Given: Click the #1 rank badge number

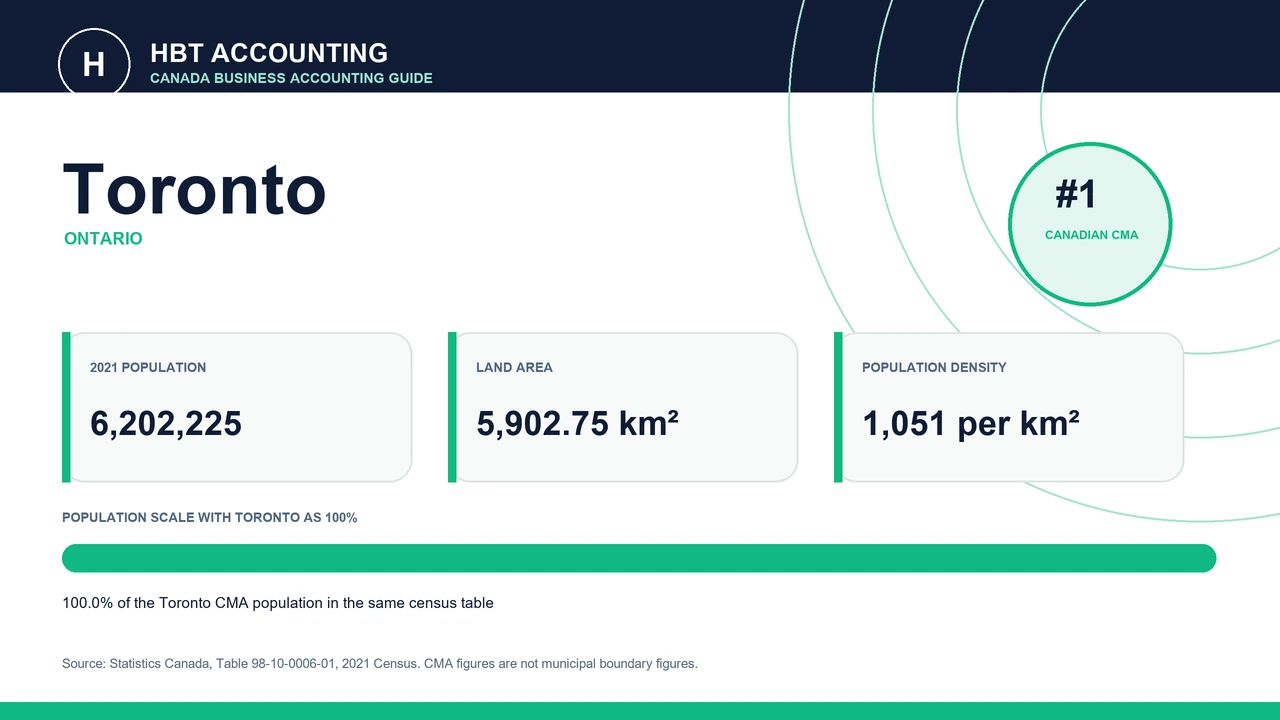Looking at the screenshot, I should point(1076,194).
